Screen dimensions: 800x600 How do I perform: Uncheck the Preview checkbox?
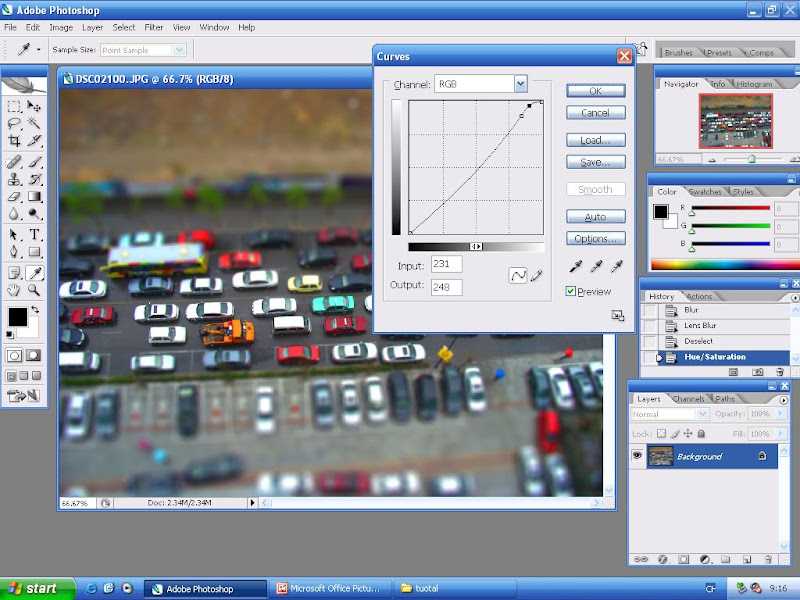pyautogui.click(x=571, y=292)
